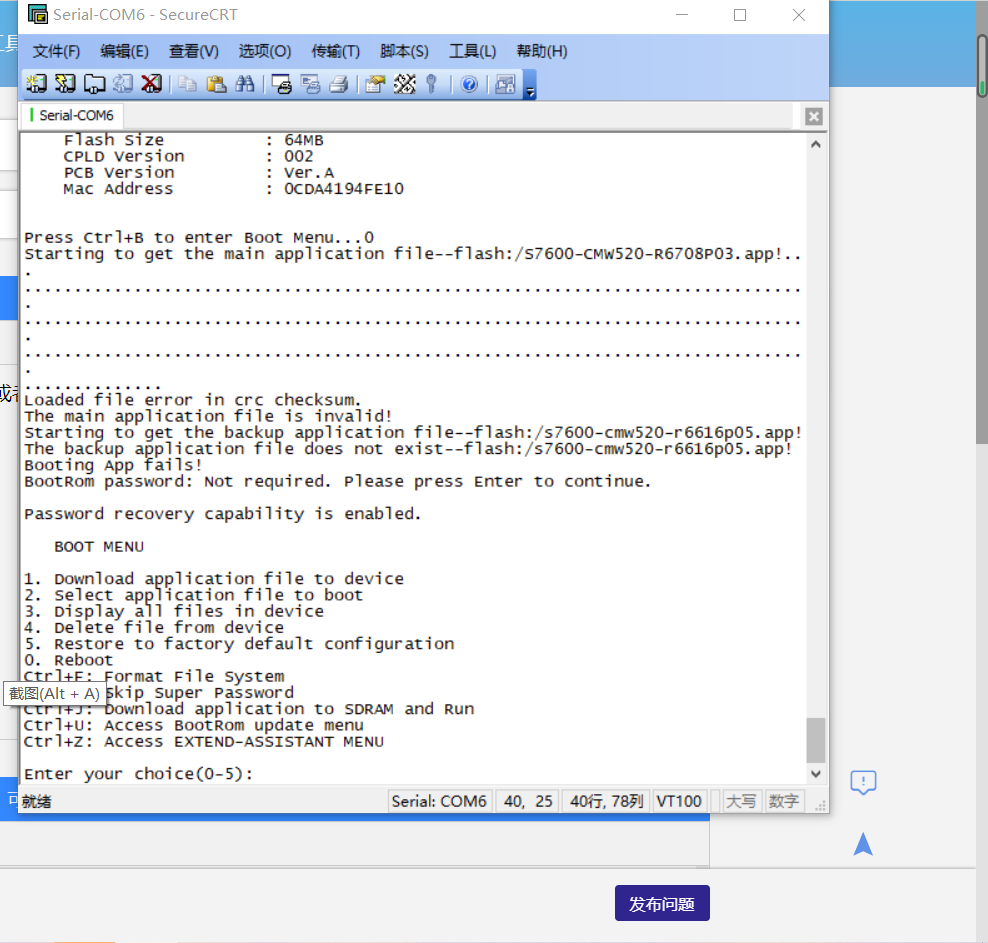Click 'Ctrl+U: Access BootRom update menu' line
The image size is (988, 943).
click(x=193, y=725)
